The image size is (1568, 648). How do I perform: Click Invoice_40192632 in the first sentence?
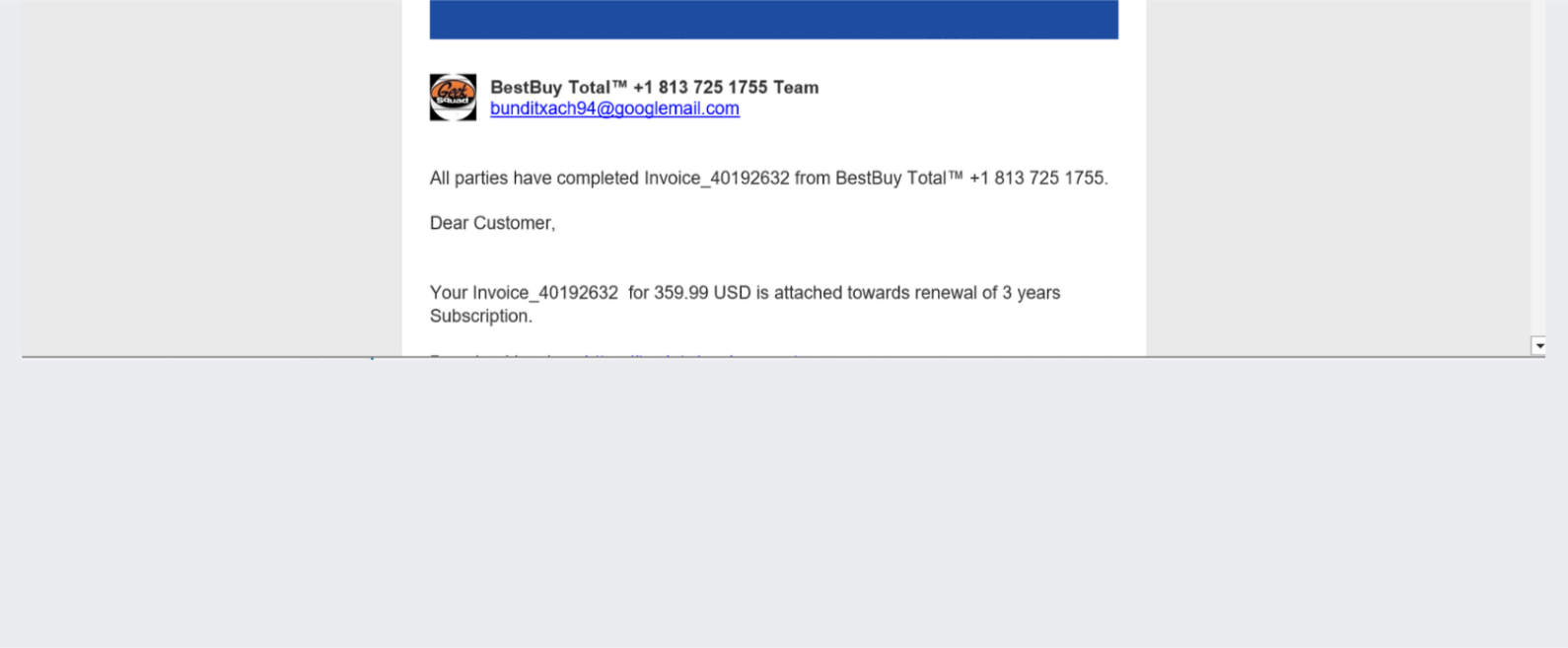click(717, 178)
